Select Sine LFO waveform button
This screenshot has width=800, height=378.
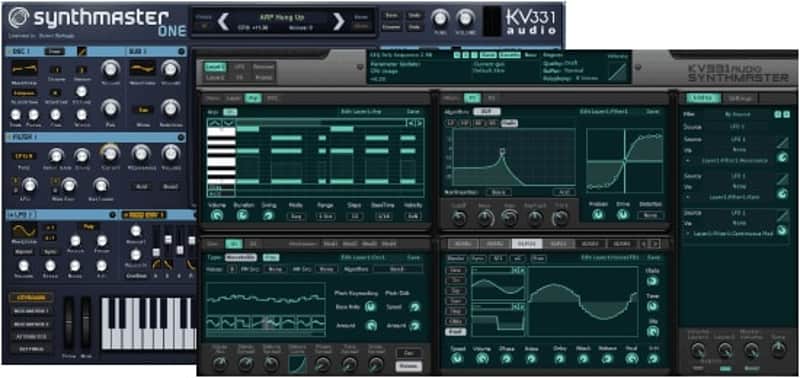point(455,270)
